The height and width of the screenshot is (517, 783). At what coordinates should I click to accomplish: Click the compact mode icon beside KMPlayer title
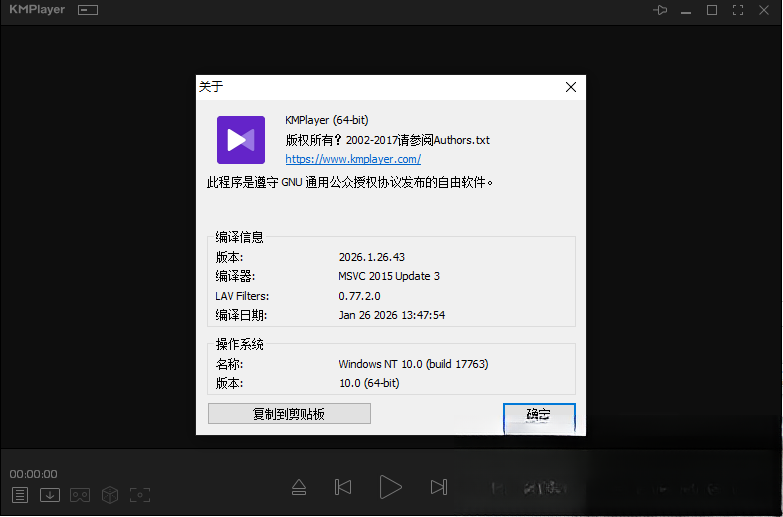[88, 10]
